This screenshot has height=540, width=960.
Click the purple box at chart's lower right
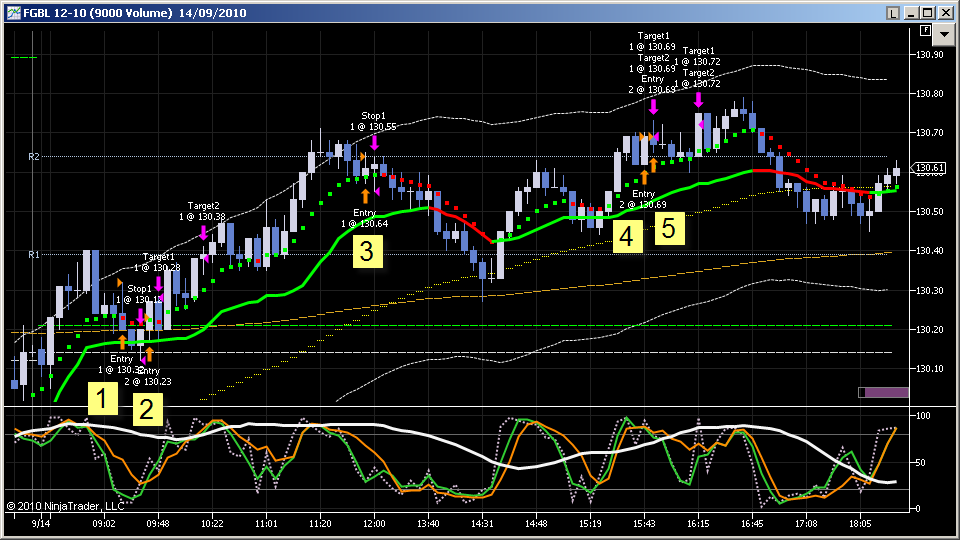[x=883, y=392]
